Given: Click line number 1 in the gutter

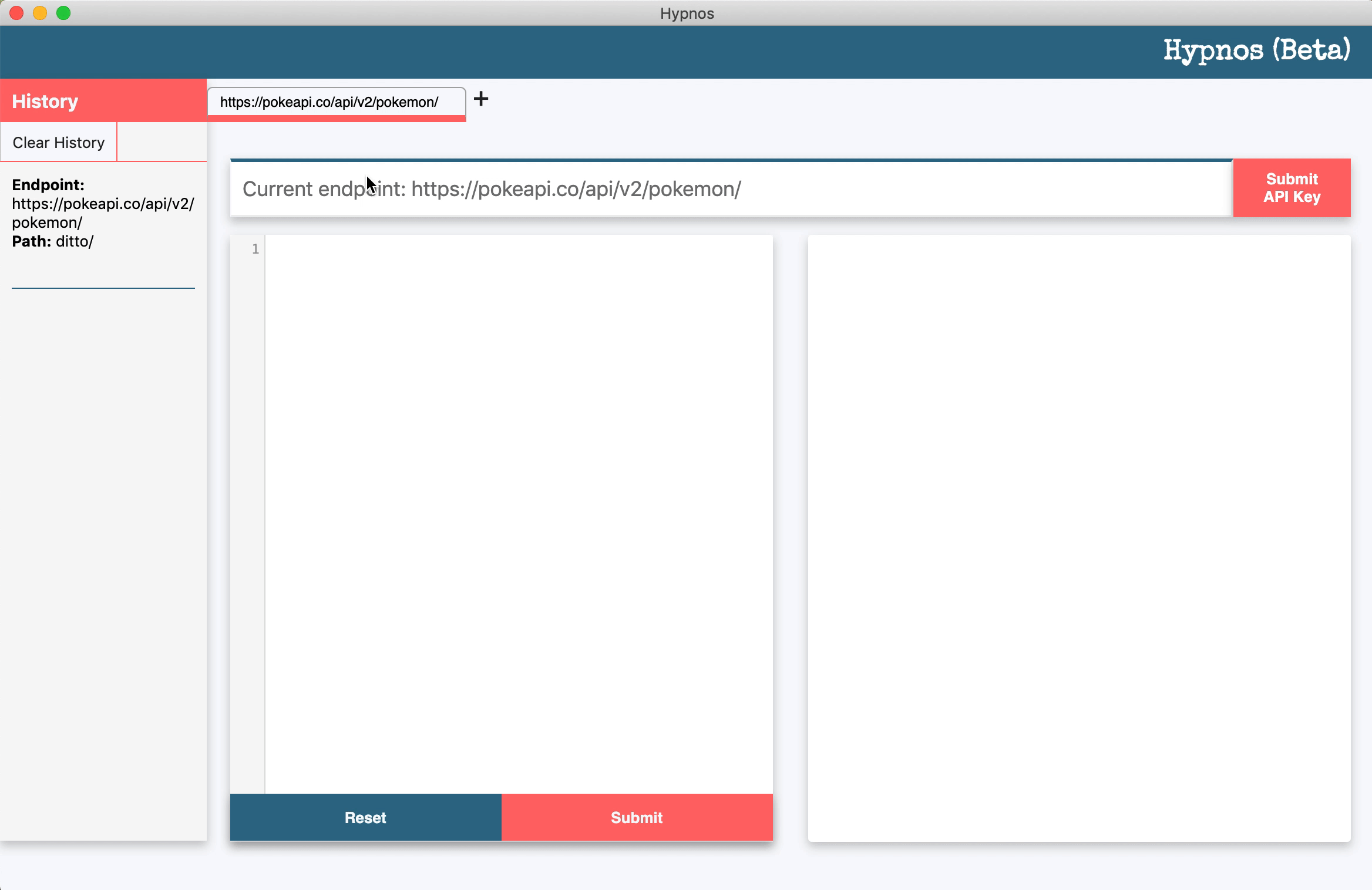Looking at the screenshot, I should 255,250.
